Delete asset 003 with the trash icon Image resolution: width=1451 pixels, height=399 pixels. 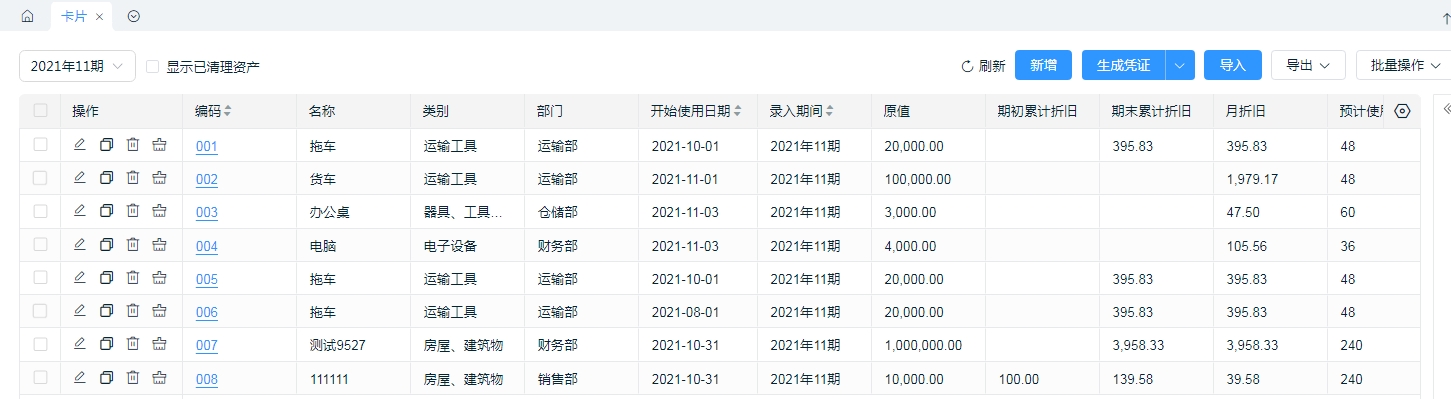tap(132, 211)
